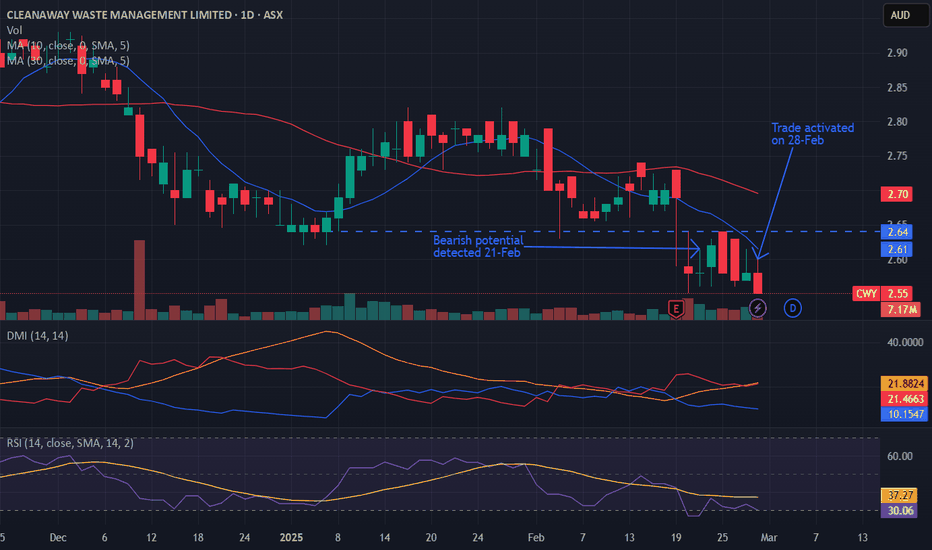Select the RSI (14, close, SMA) label

70,443
